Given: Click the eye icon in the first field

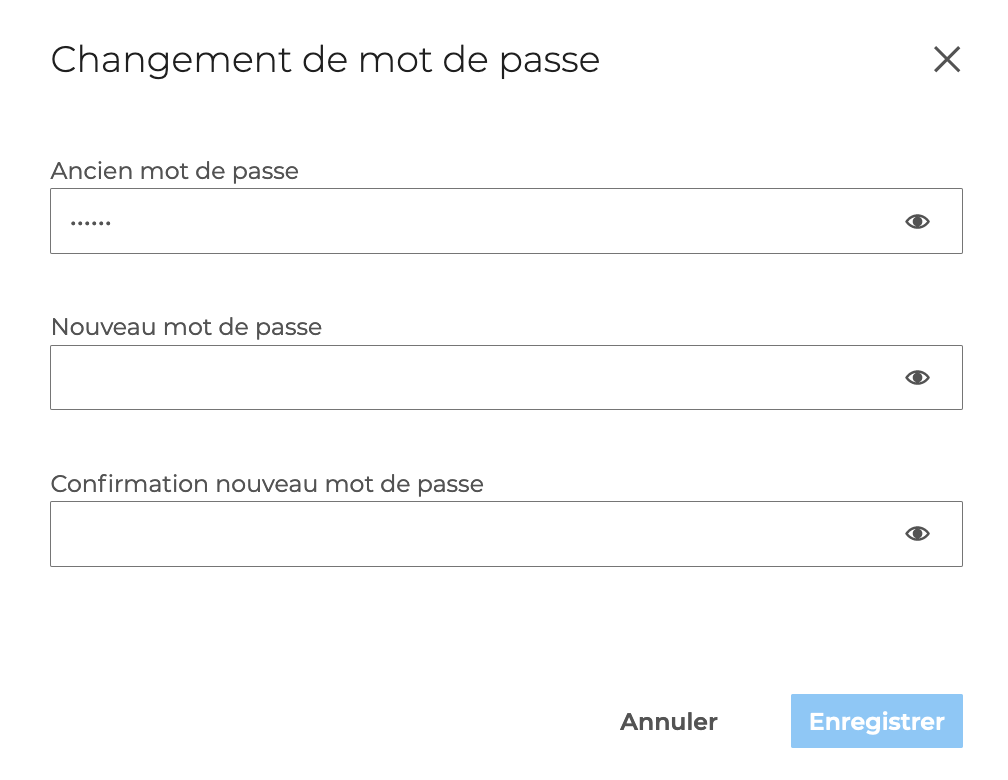Looking at the screenshot, I should [917, 222].
